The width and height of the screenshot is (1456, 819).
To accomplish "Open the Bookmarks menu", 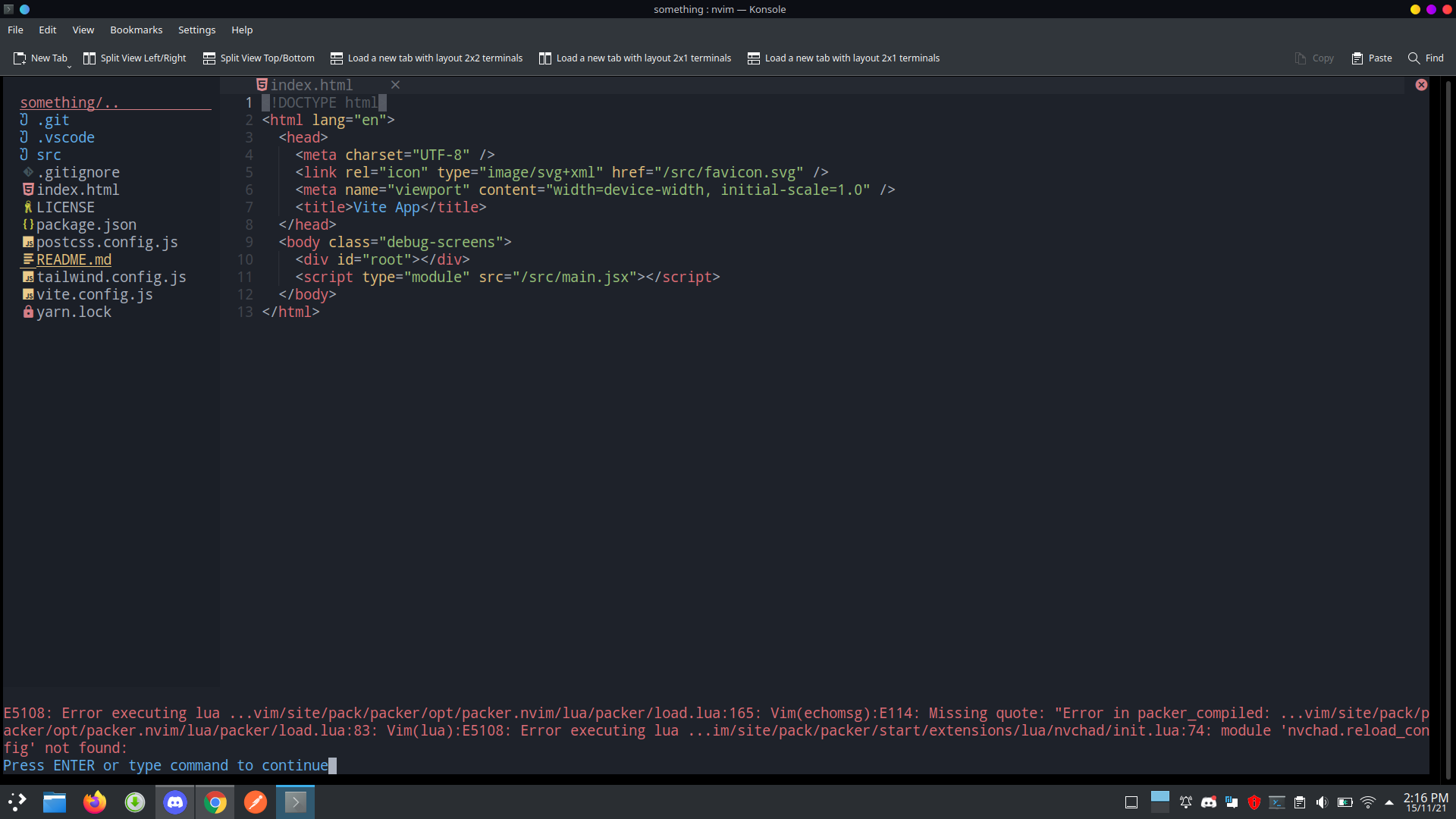I will [136, 30].
